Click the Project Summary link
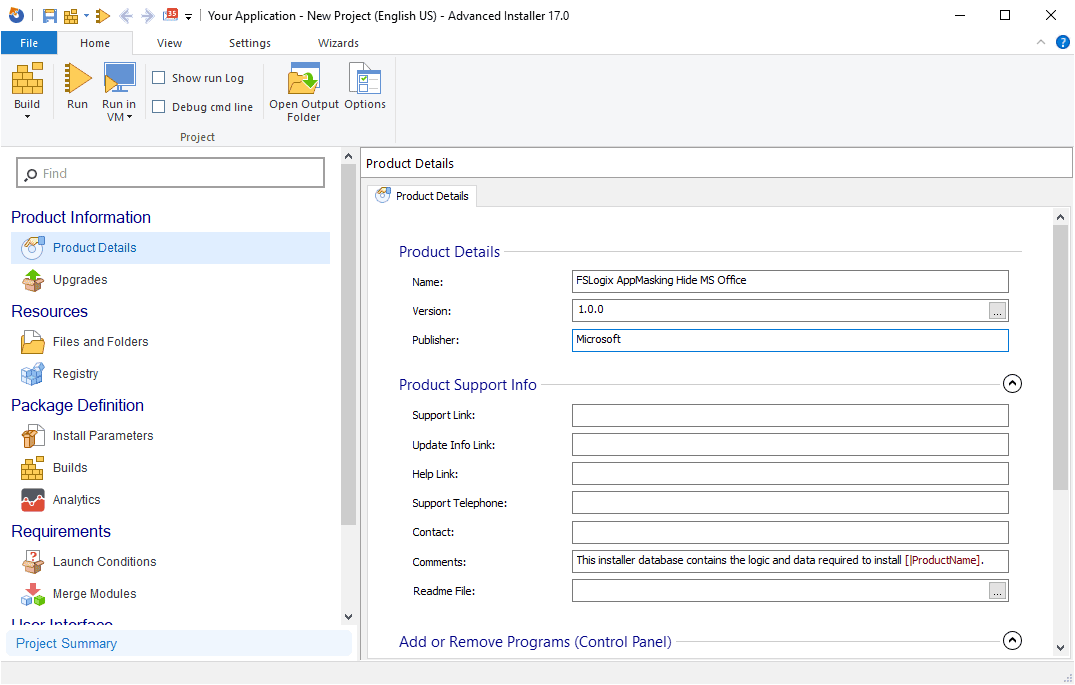This screenshot has width=1075, height=685. coord(67,643)
